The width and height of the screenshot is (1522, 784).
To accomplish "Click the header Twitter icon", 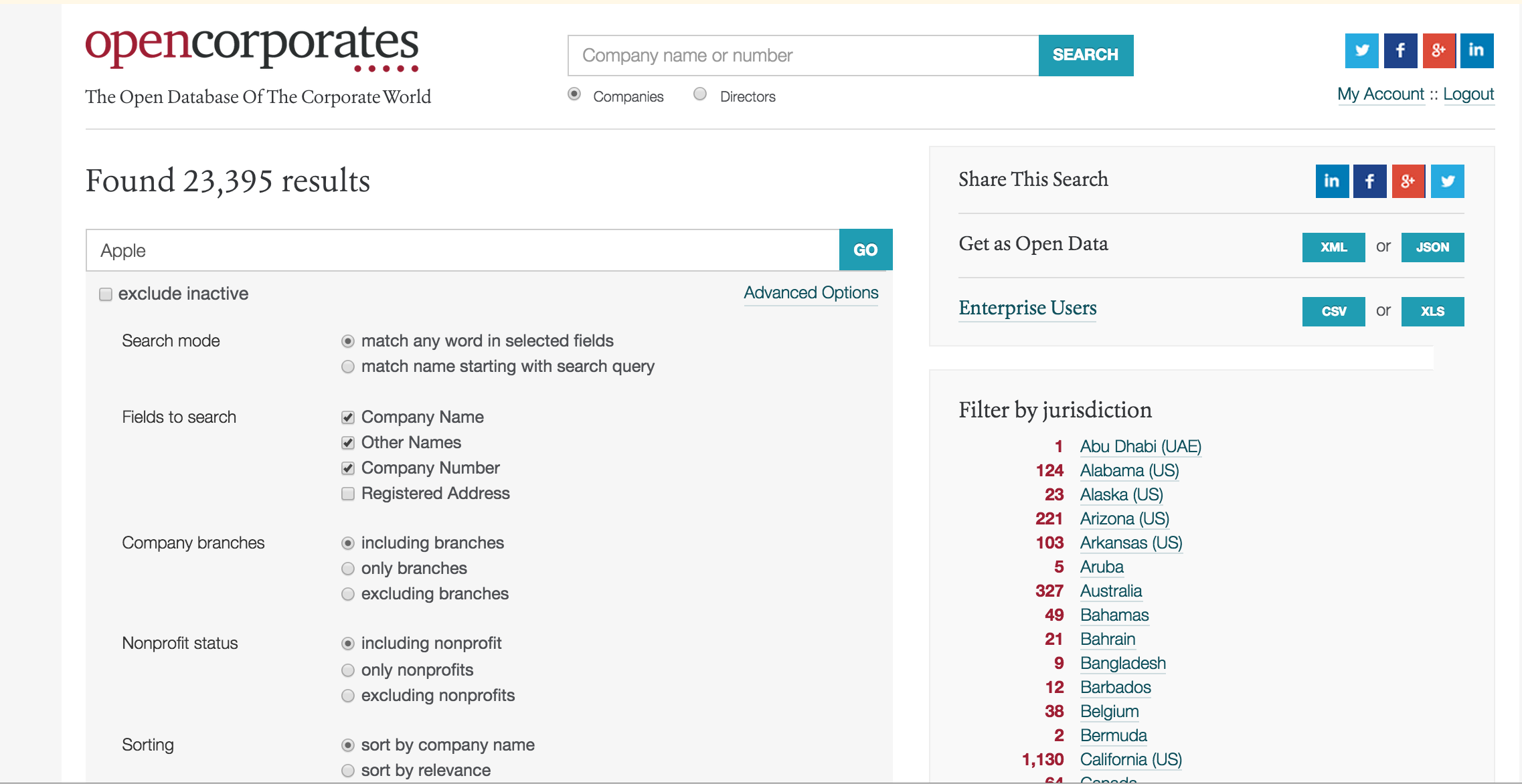I will 1361,51.
